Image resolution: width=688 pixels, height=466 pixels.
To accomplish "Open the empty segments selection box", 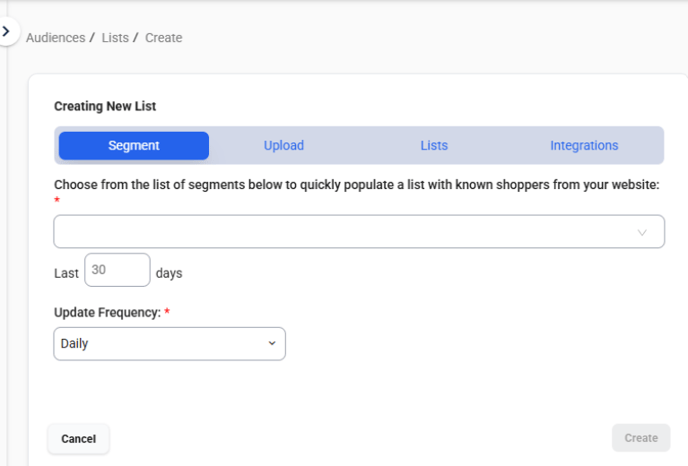I will (x=359, y=231).
